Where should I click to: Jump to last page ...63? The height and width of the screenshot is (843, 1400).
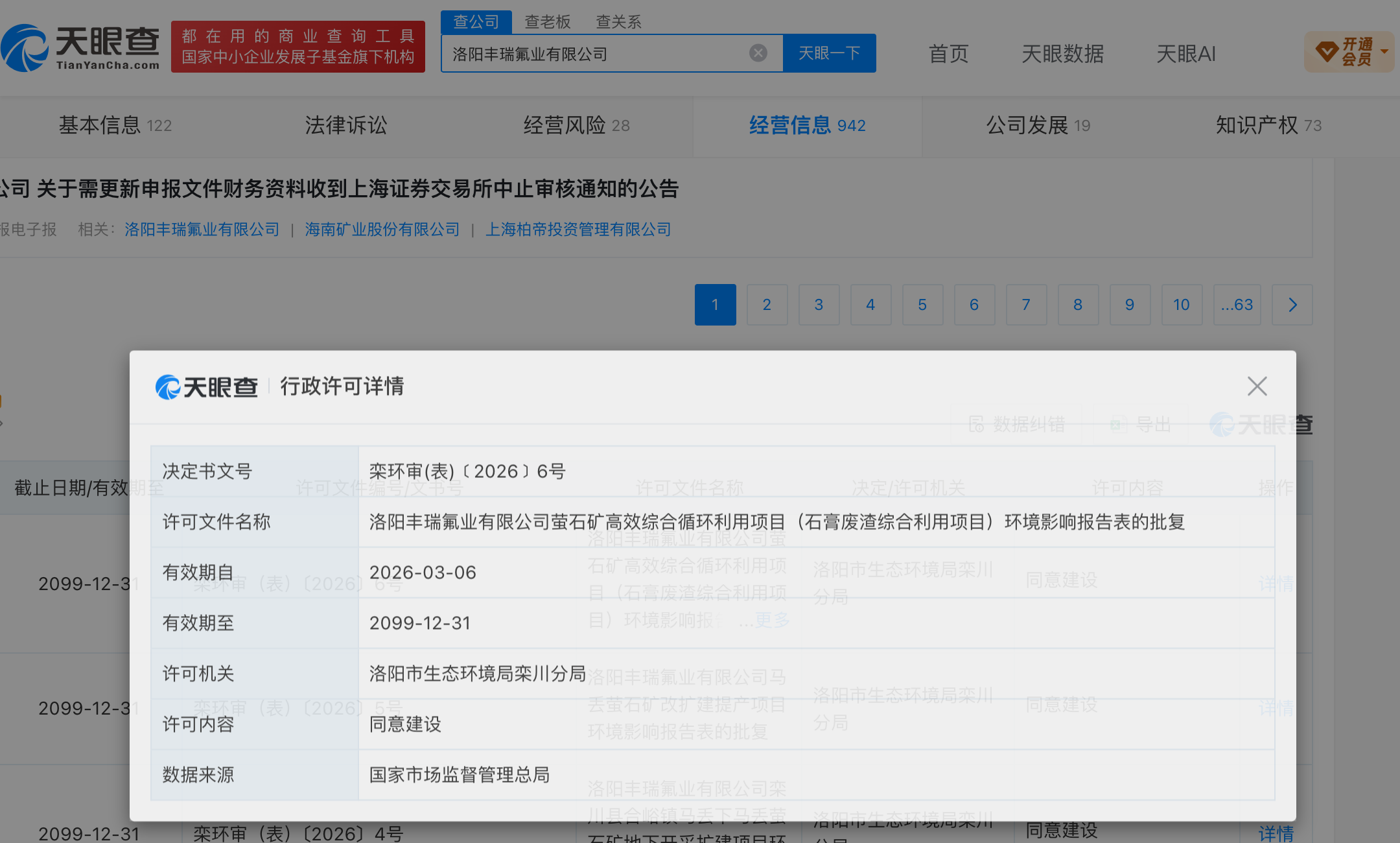pyautogui.click(x=1237, y=305)
